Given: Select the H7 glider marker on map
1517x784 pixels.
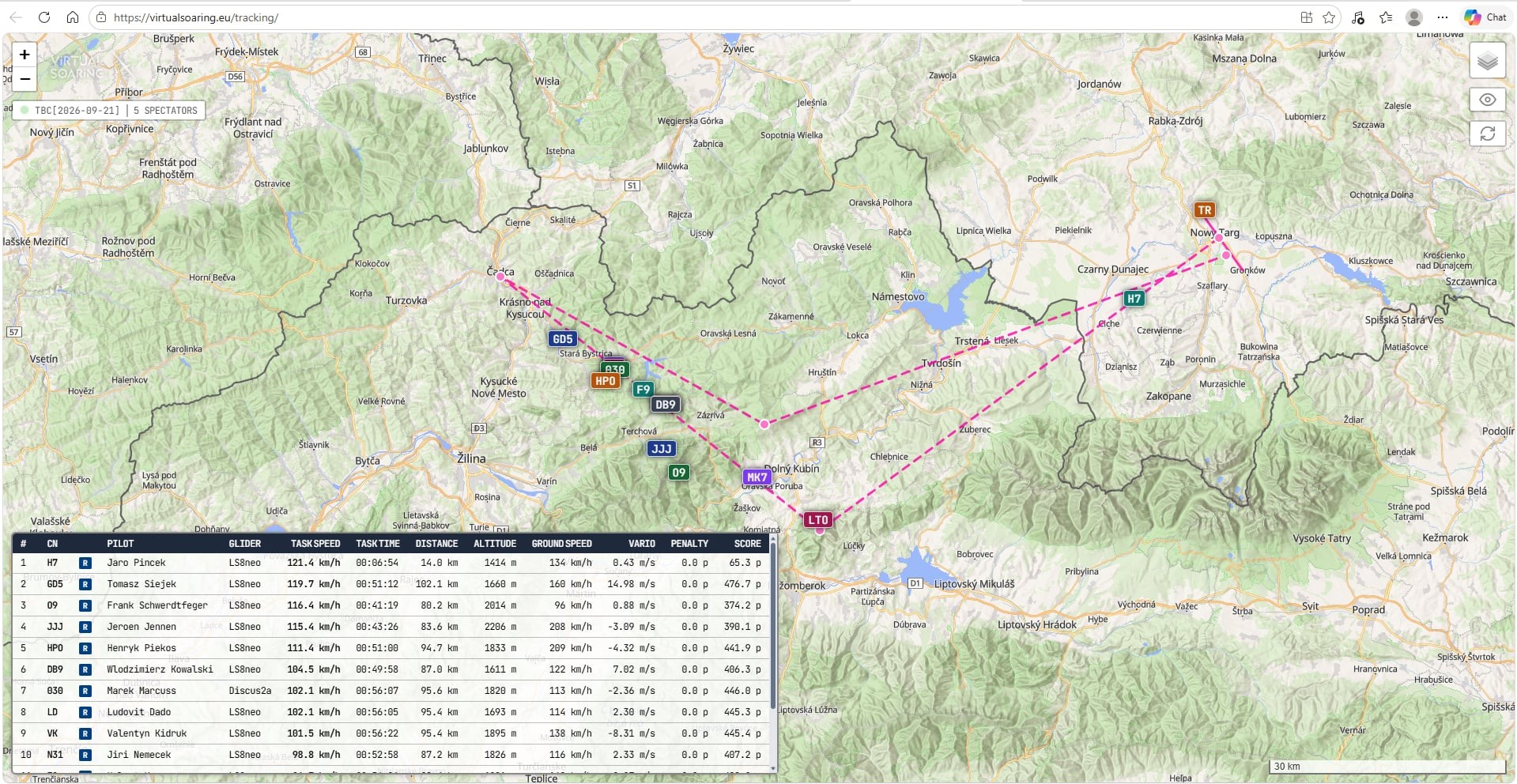Looking at the screenshot, I should click(1134, 299).
